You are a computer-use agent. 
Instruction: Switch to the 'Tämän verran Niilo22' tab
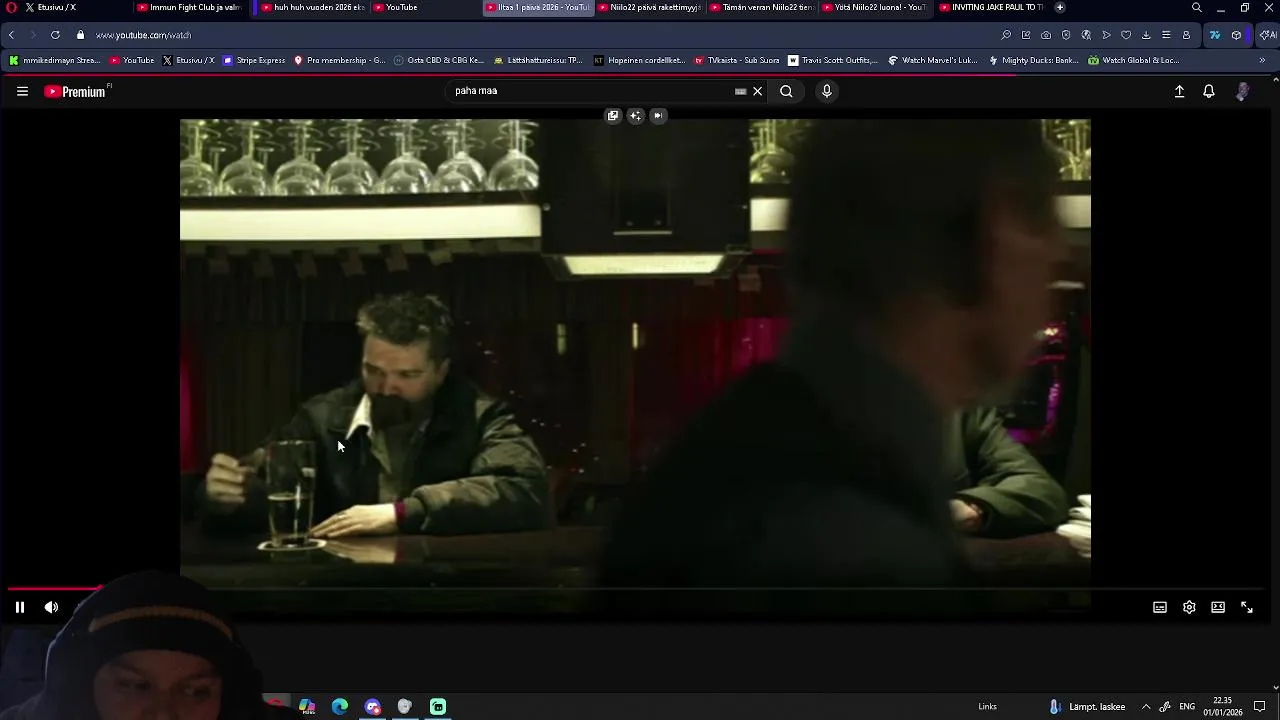coord(762,7)
